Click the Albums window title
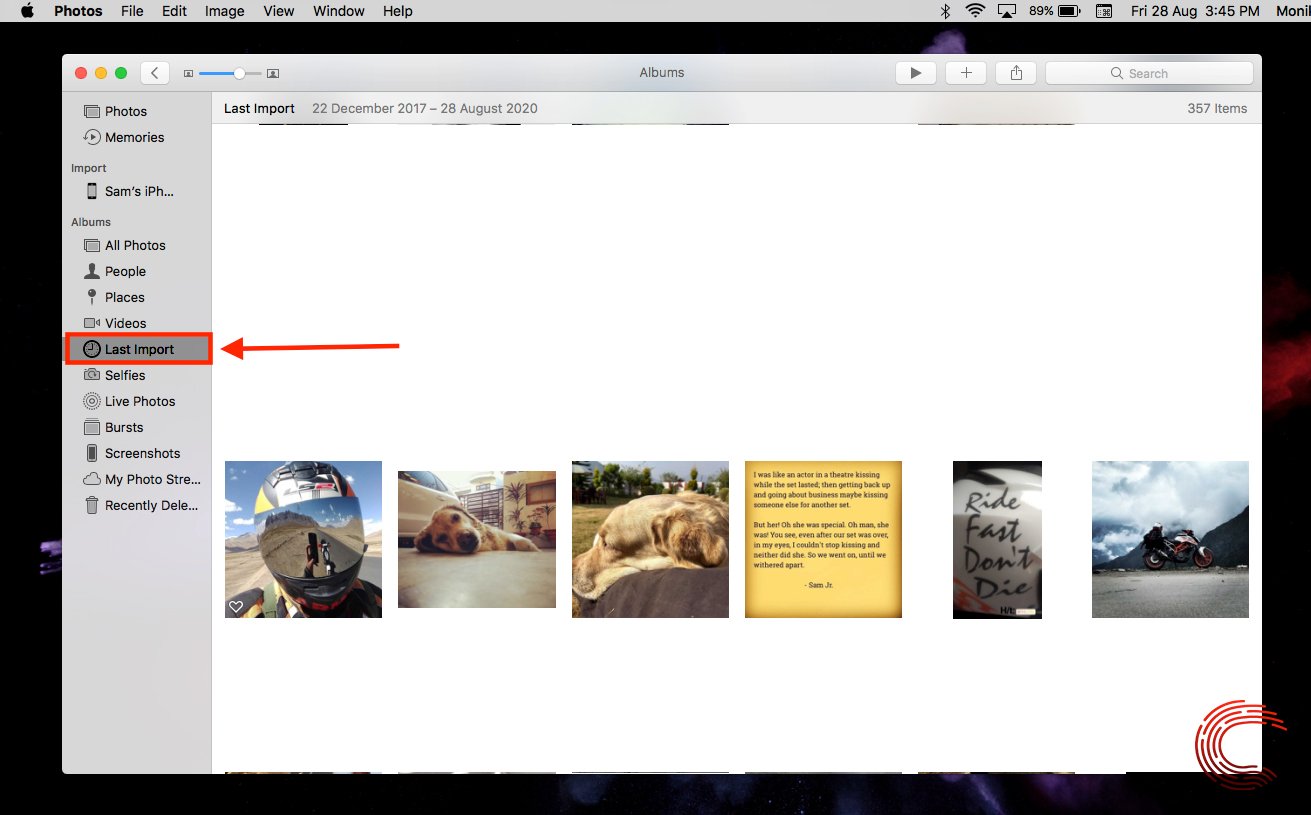 [x=662, y=72]
